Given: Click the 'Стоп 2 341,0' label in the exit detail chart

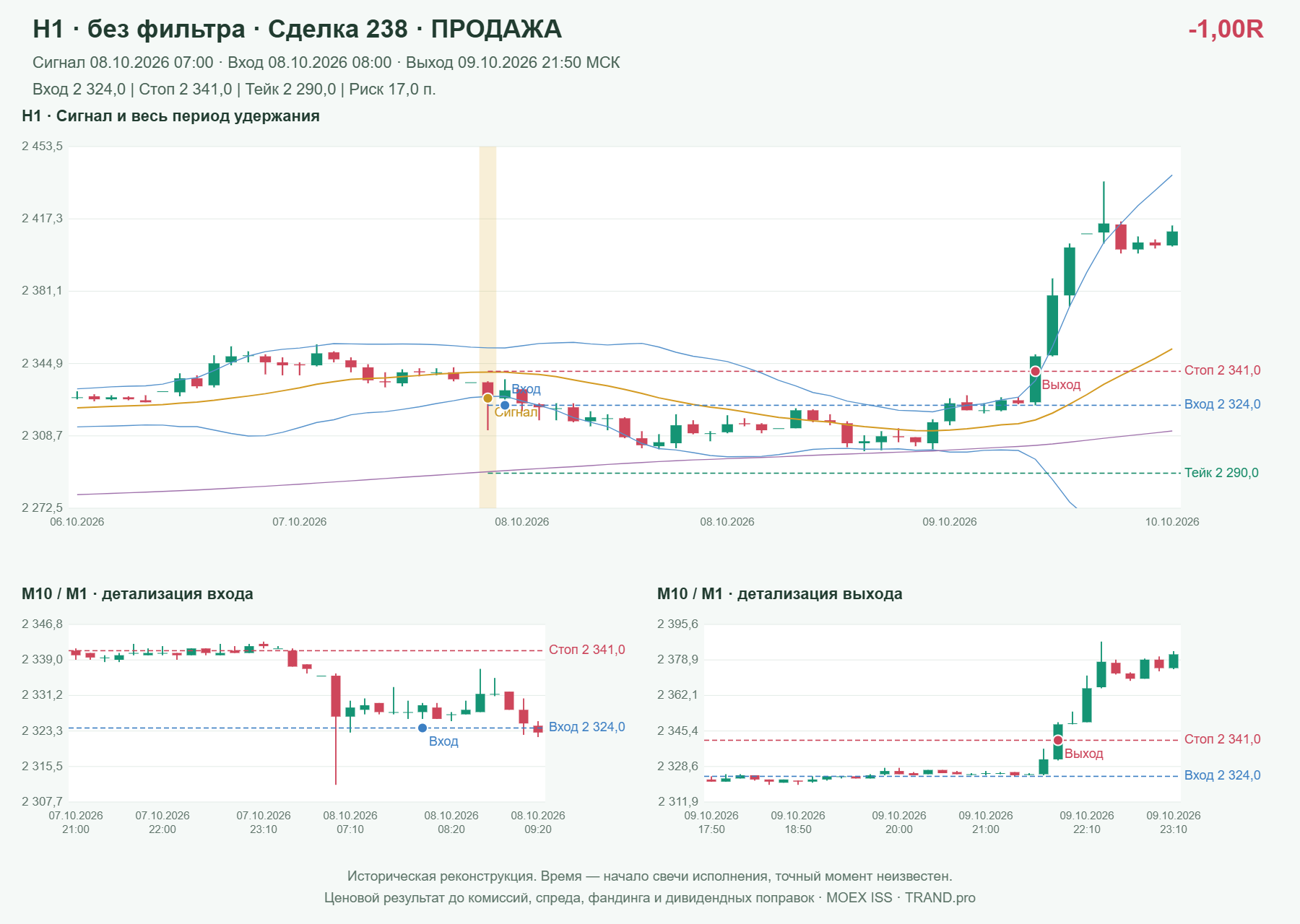Looking at the screenshot, I should coord(1223,739).
